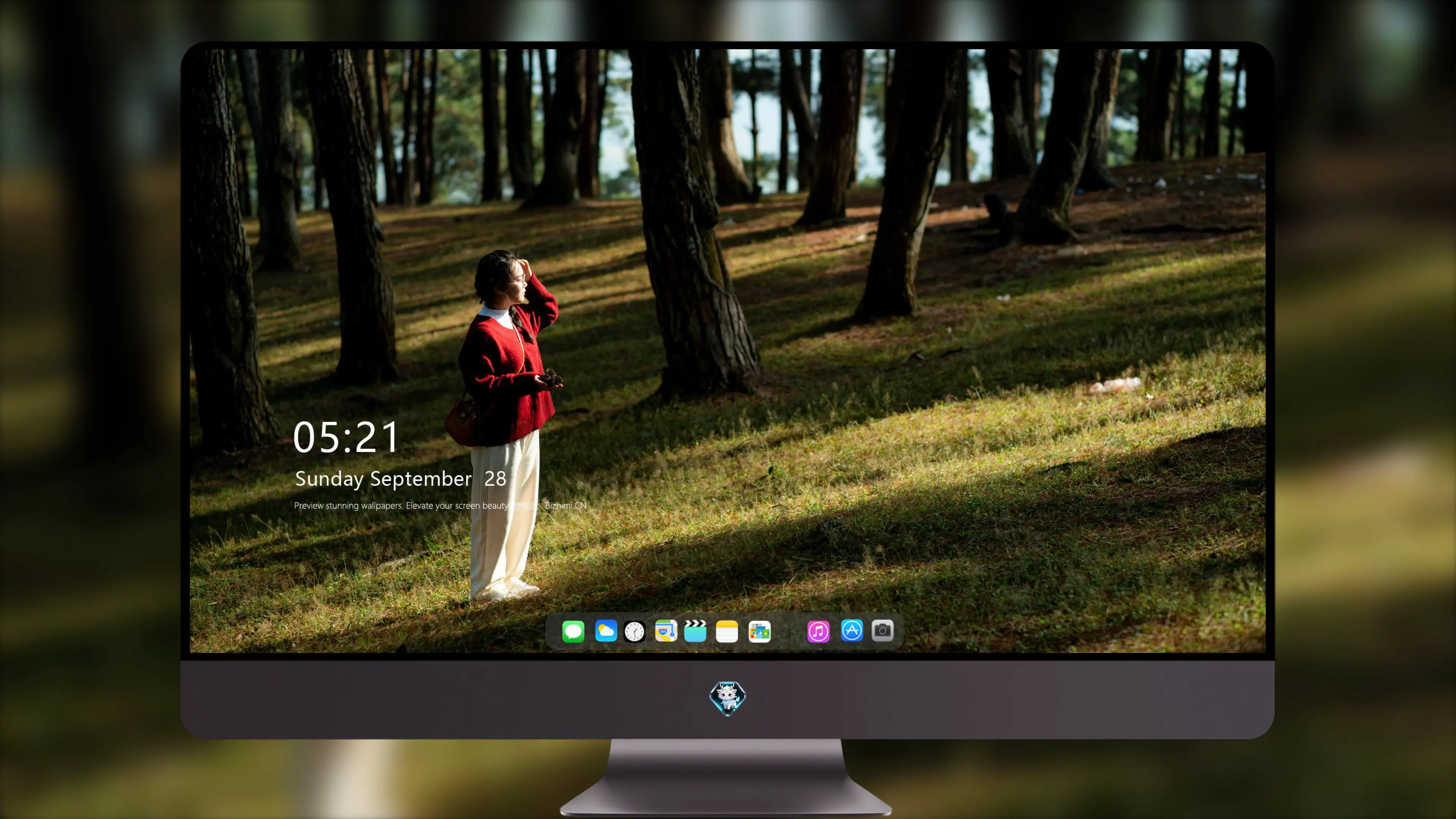Viewport: 1456px width, 819px height.
Task: Launch the pink iTunes Store music icon
Action: click(819, 631)
